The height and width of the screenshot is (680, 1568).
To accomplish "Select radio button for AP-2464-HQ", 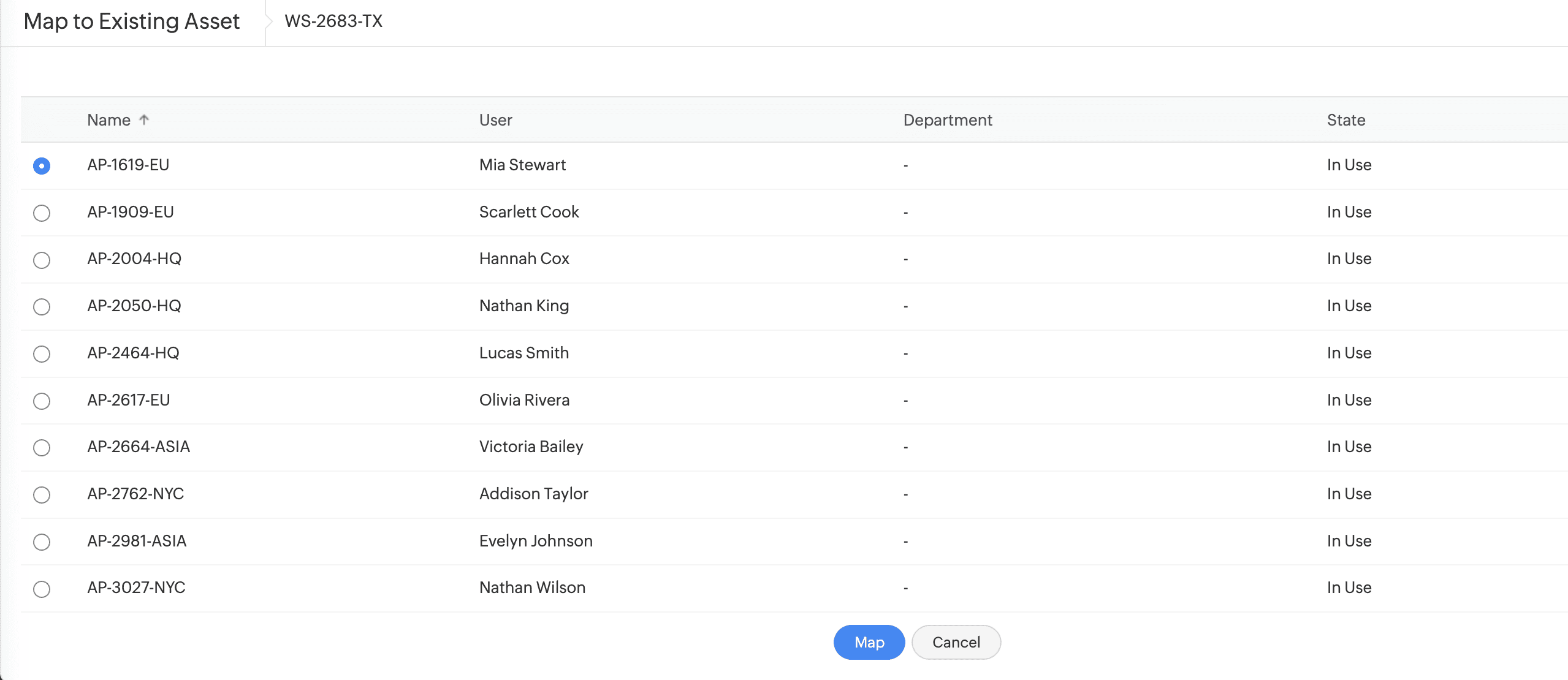I will click(42, 354).
